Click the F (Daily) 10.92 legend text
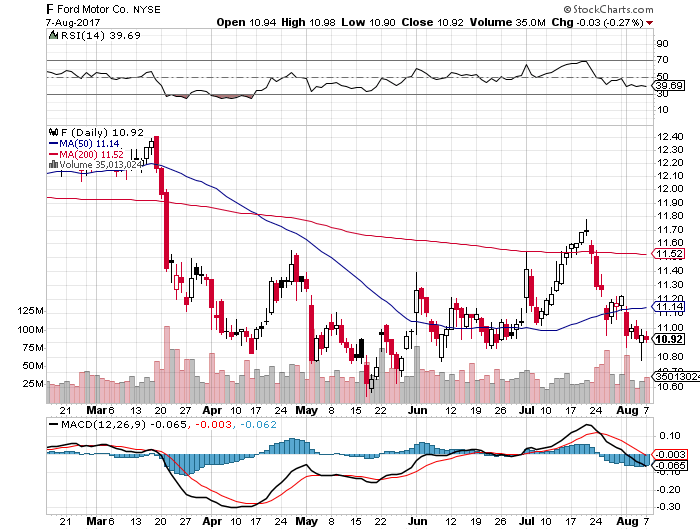The image size is (700, 530). pyautogui.click(x=102, y=132)
